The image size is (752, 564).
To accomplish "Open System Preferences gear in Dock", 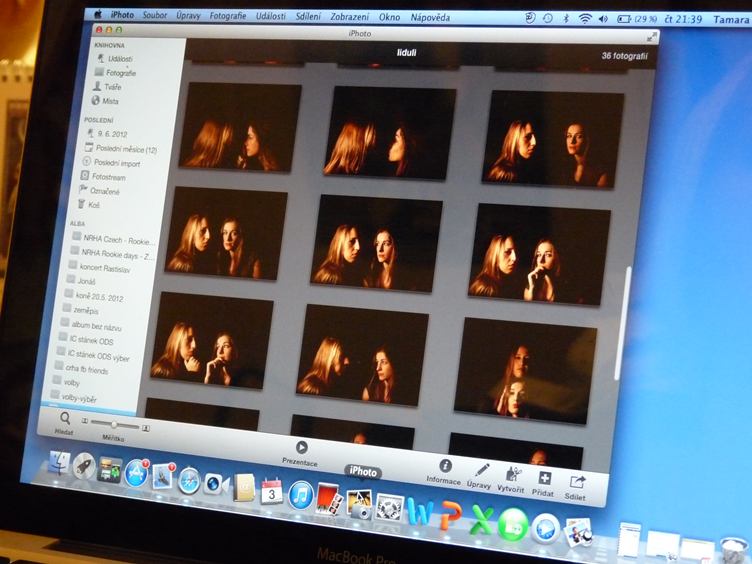I will tap(389, 507).
